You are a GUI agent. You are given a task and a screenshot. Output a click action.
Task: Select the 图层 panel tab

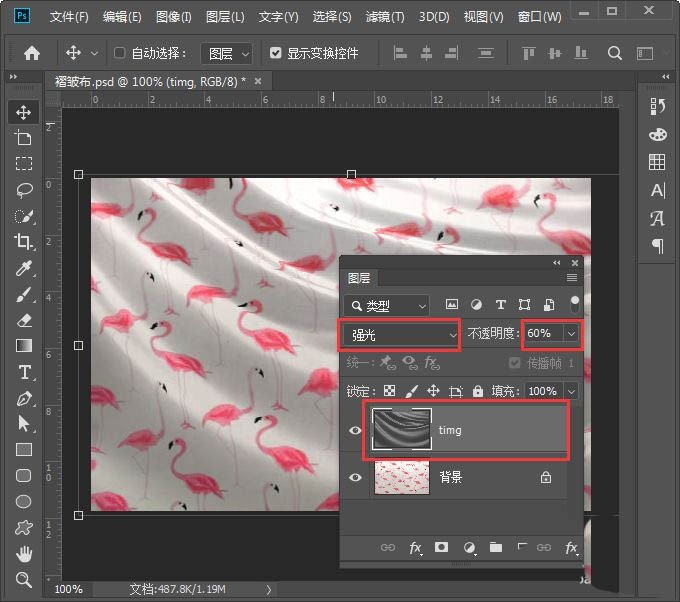[x=359, y=278]
